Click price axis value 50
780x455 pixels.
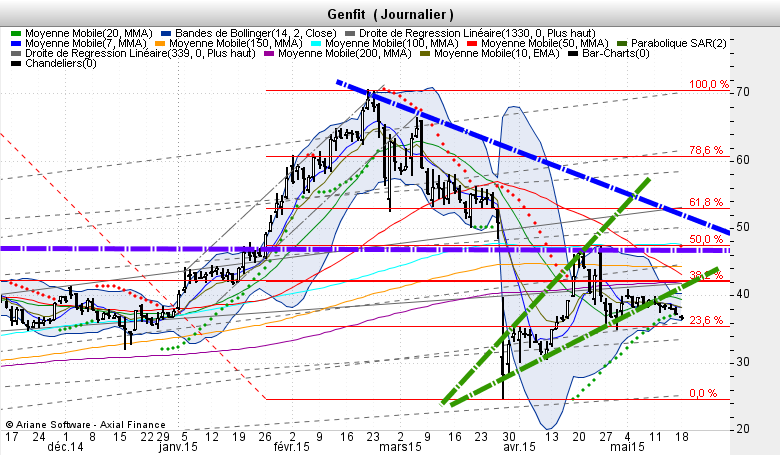(743, 227)
